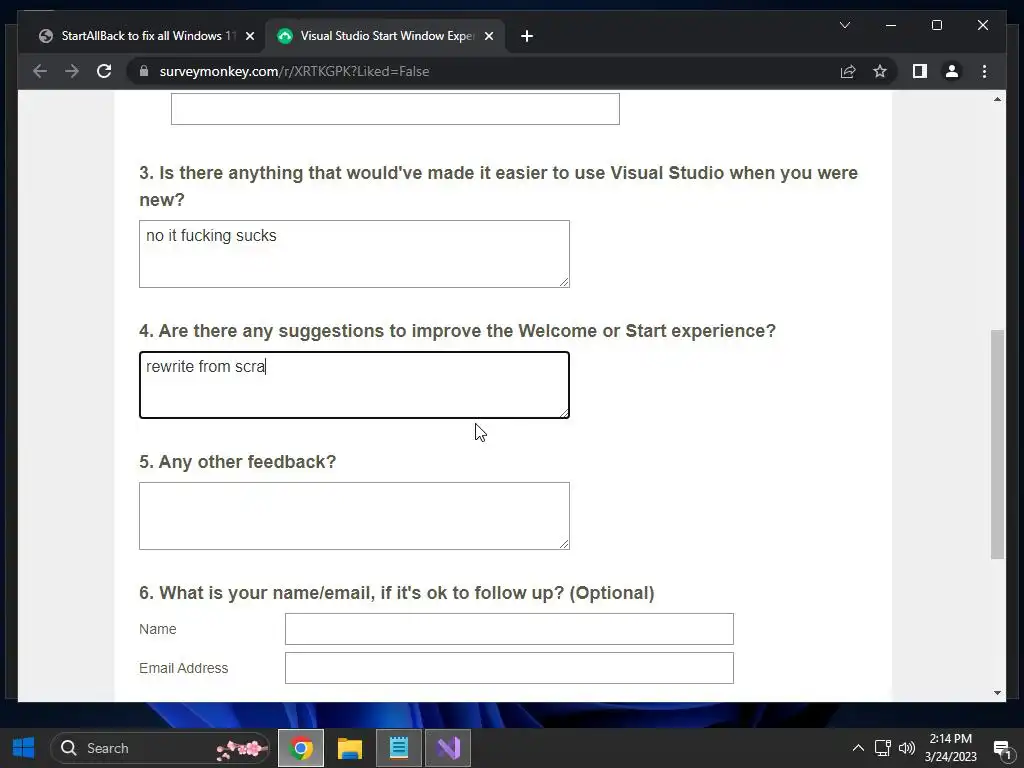
Task: Open the clock showing 2:14 PM
Action: pos(950,748)
